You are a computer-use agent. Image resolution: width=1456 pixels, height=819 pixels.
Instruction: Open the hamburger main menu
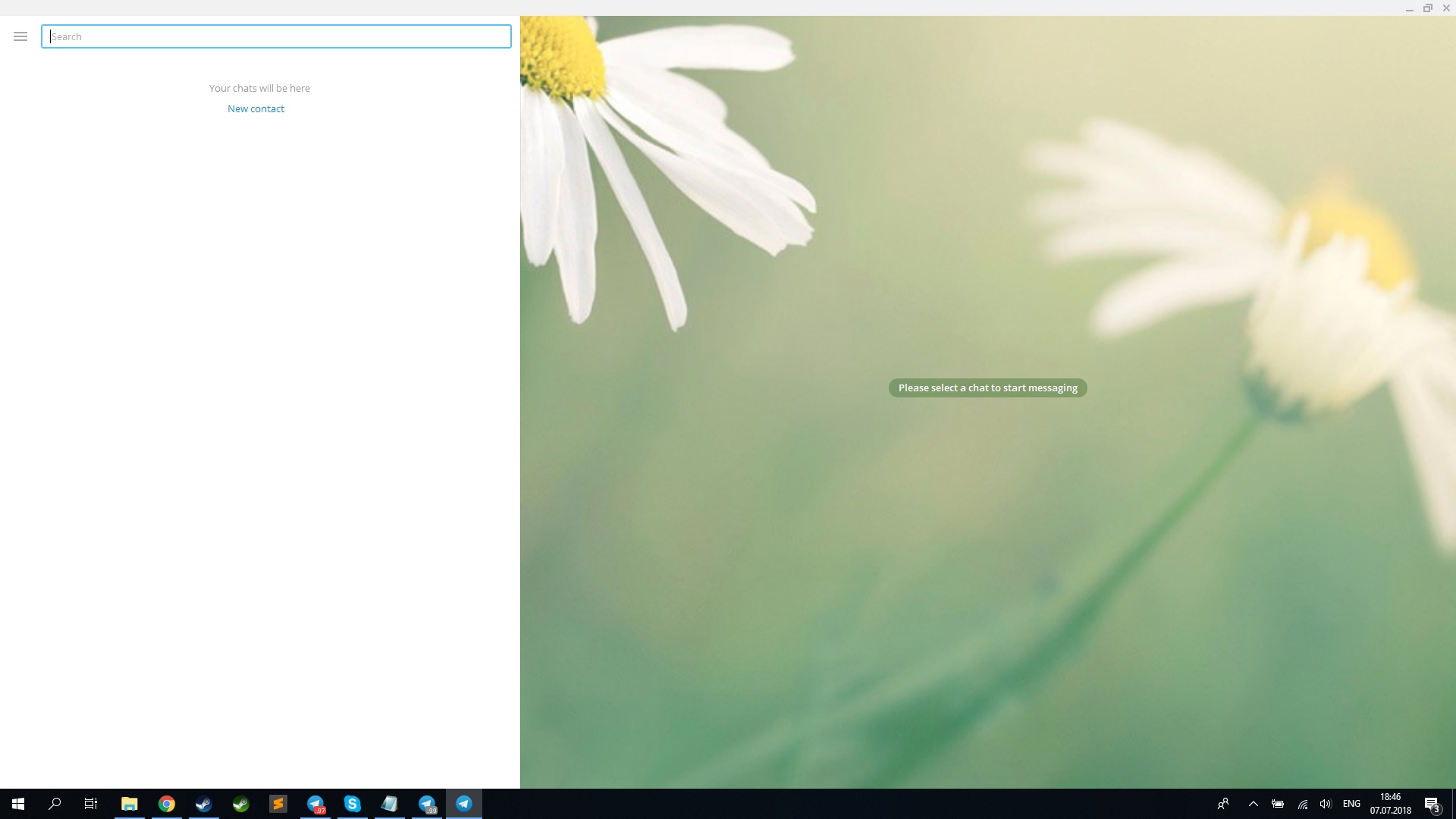(x=20, y=36)
